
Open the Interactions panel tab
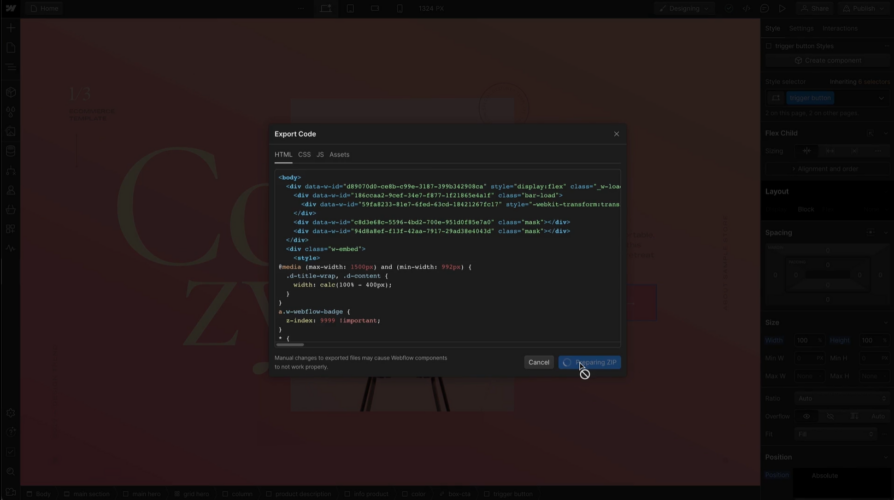(840, 29)
